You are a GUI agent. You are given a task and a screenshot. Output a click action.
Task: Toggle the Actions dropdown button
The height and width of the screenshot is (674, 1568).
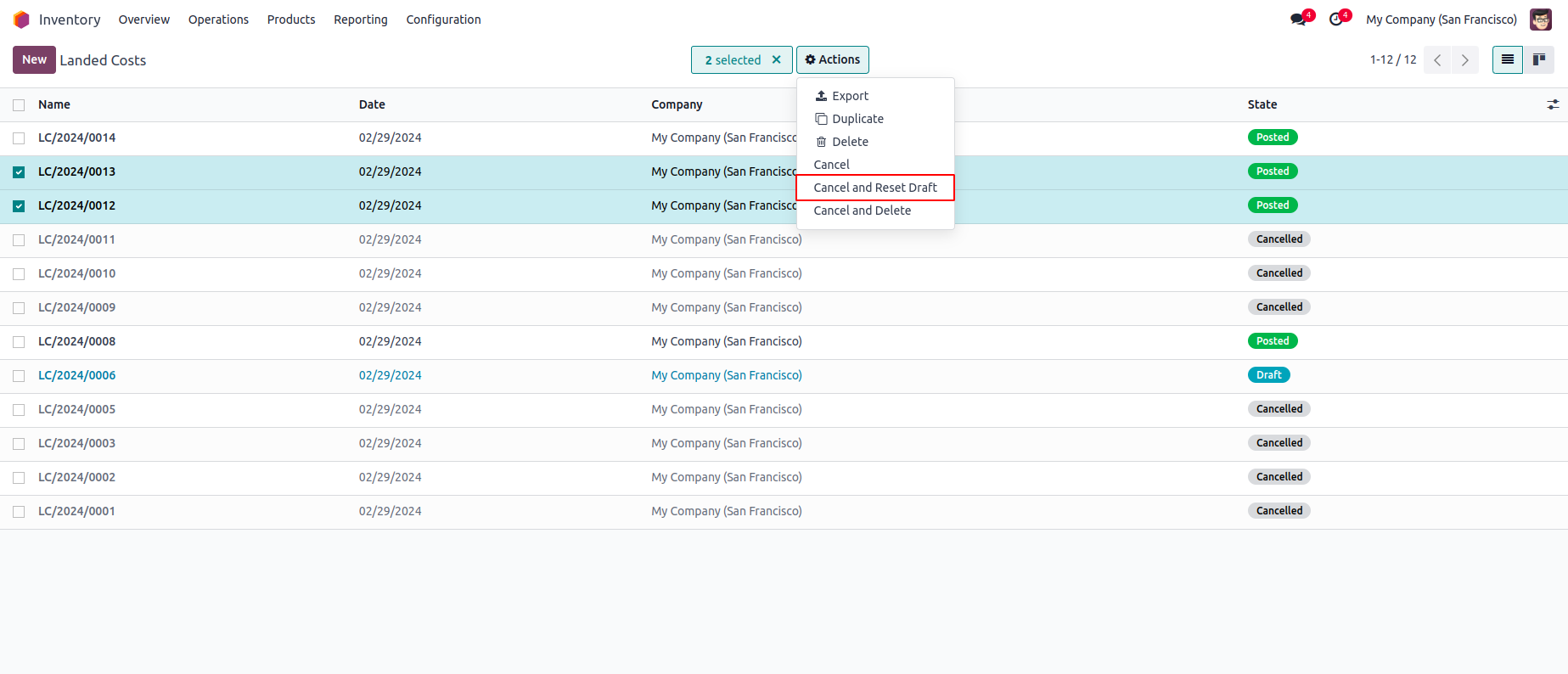[x=832, y=60]
